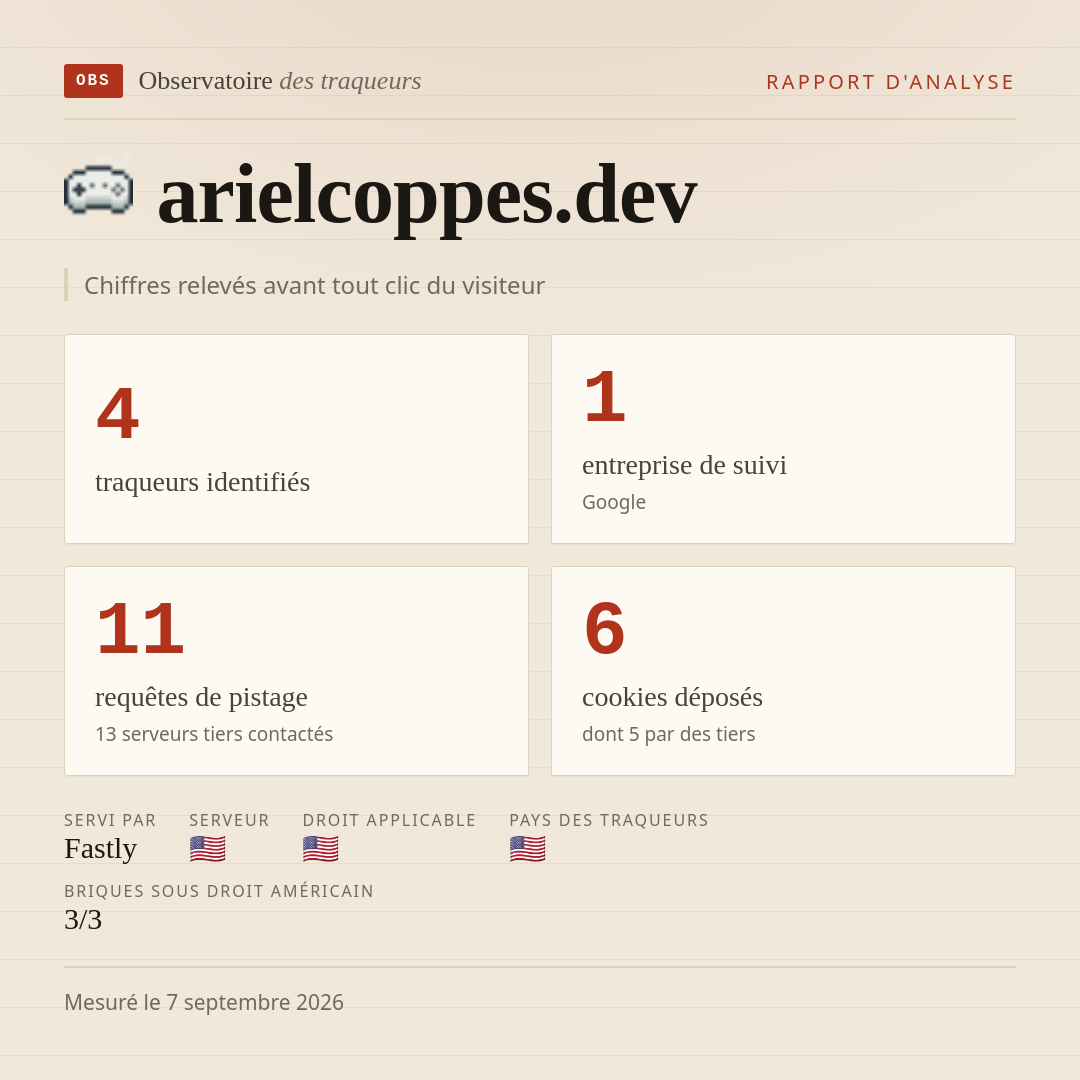Click the "Servi par" label
The image size is (1080, 1080).
110,820
